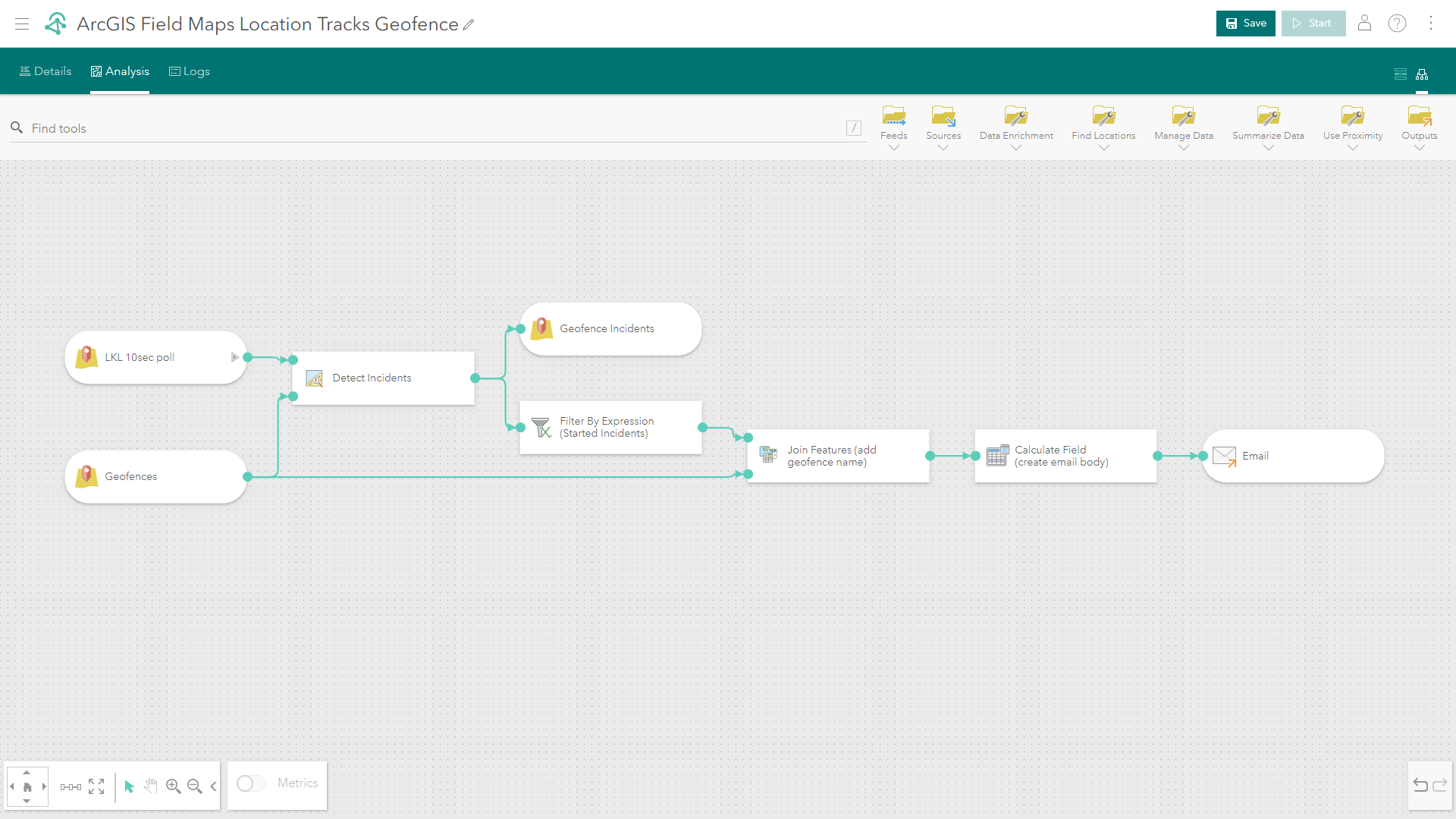The width and height of the screenshot is (1456, 819).
Task: Click the zoom in magnifier
Action: [173, 786]
